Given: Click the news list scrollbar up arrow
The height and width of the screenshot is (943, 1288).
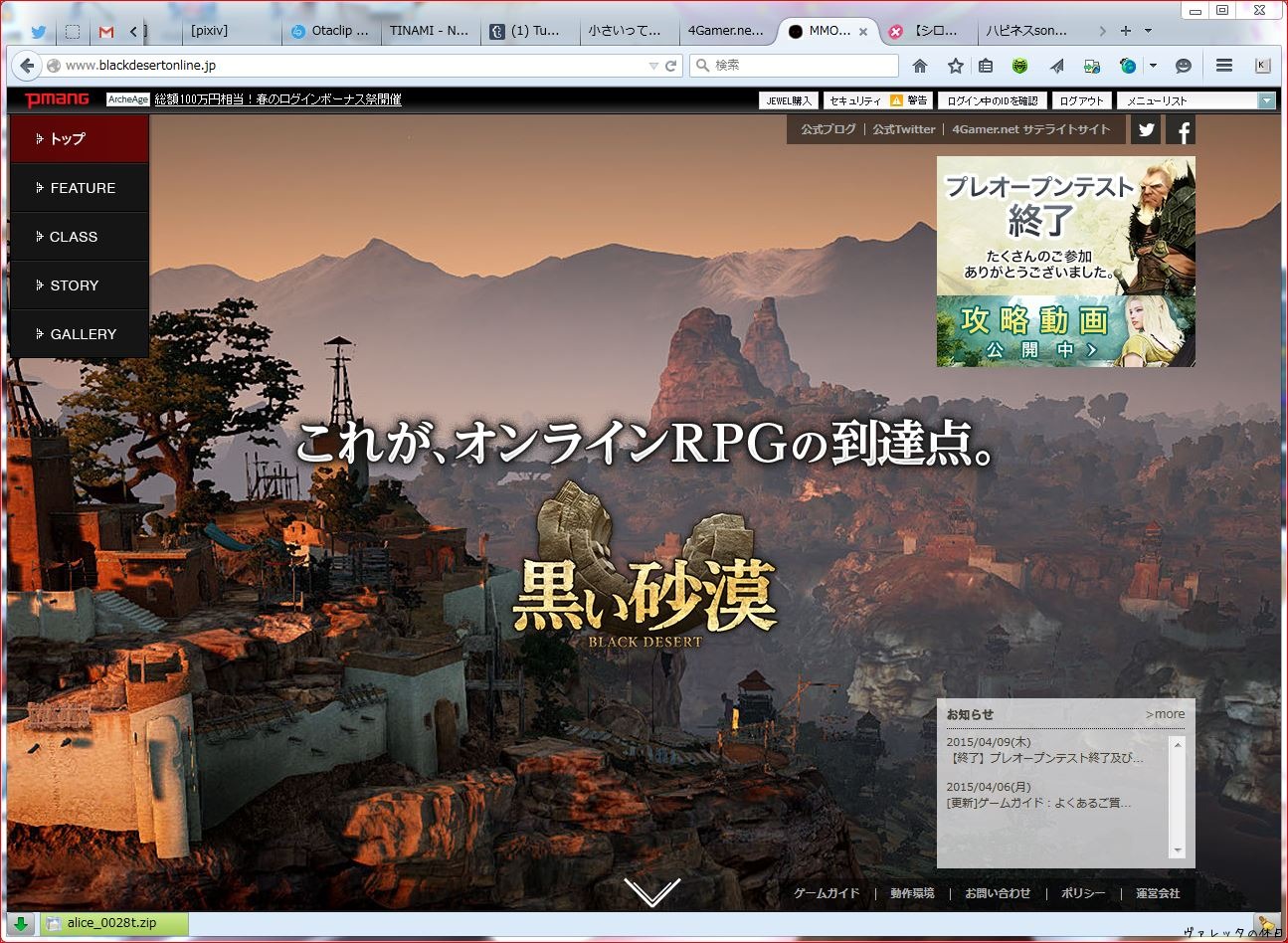Looking at the screenshot, I should click(x=1178, y=745).
